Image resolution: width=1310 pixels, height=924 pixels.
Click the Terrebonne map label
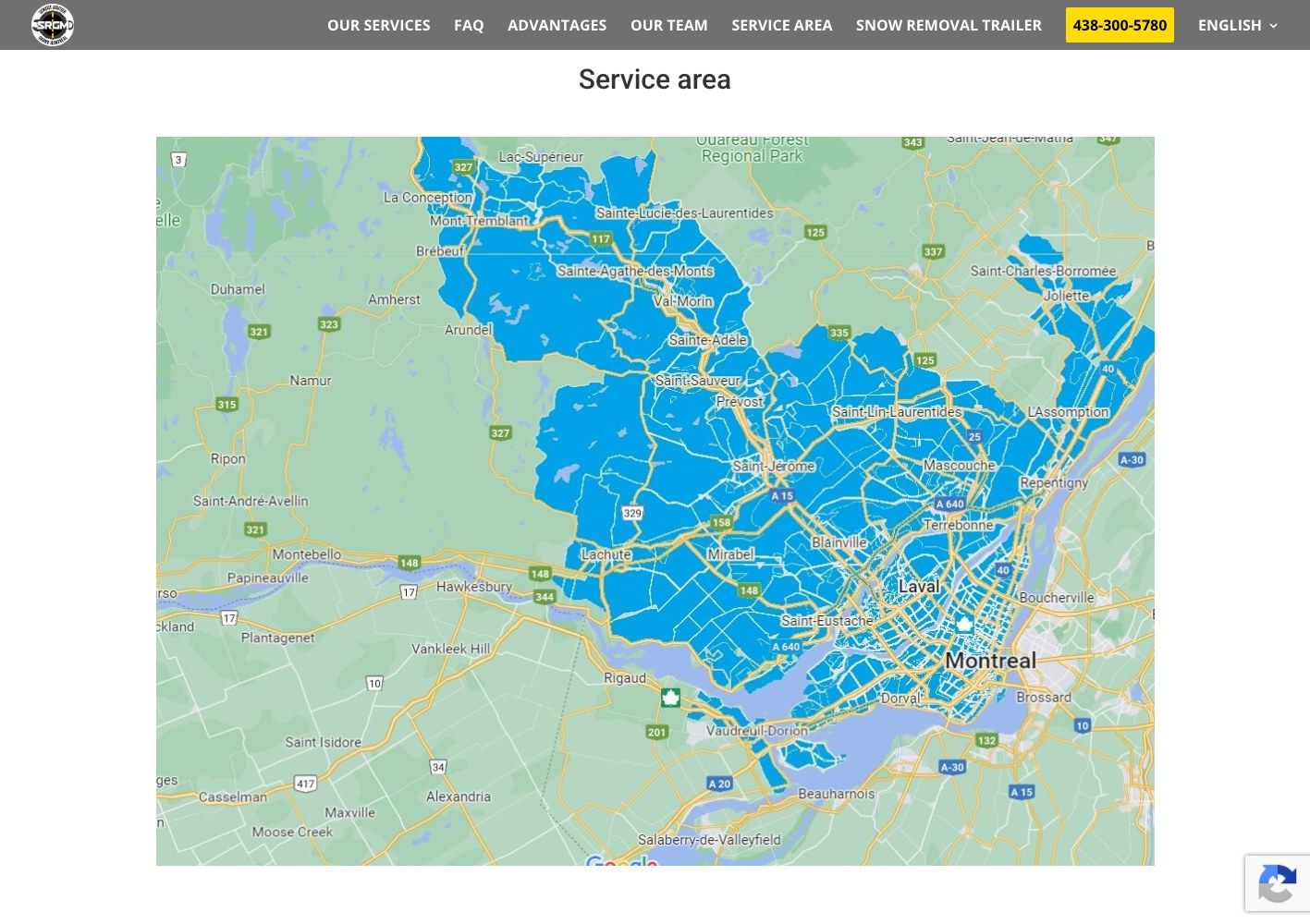click(958, 525)
